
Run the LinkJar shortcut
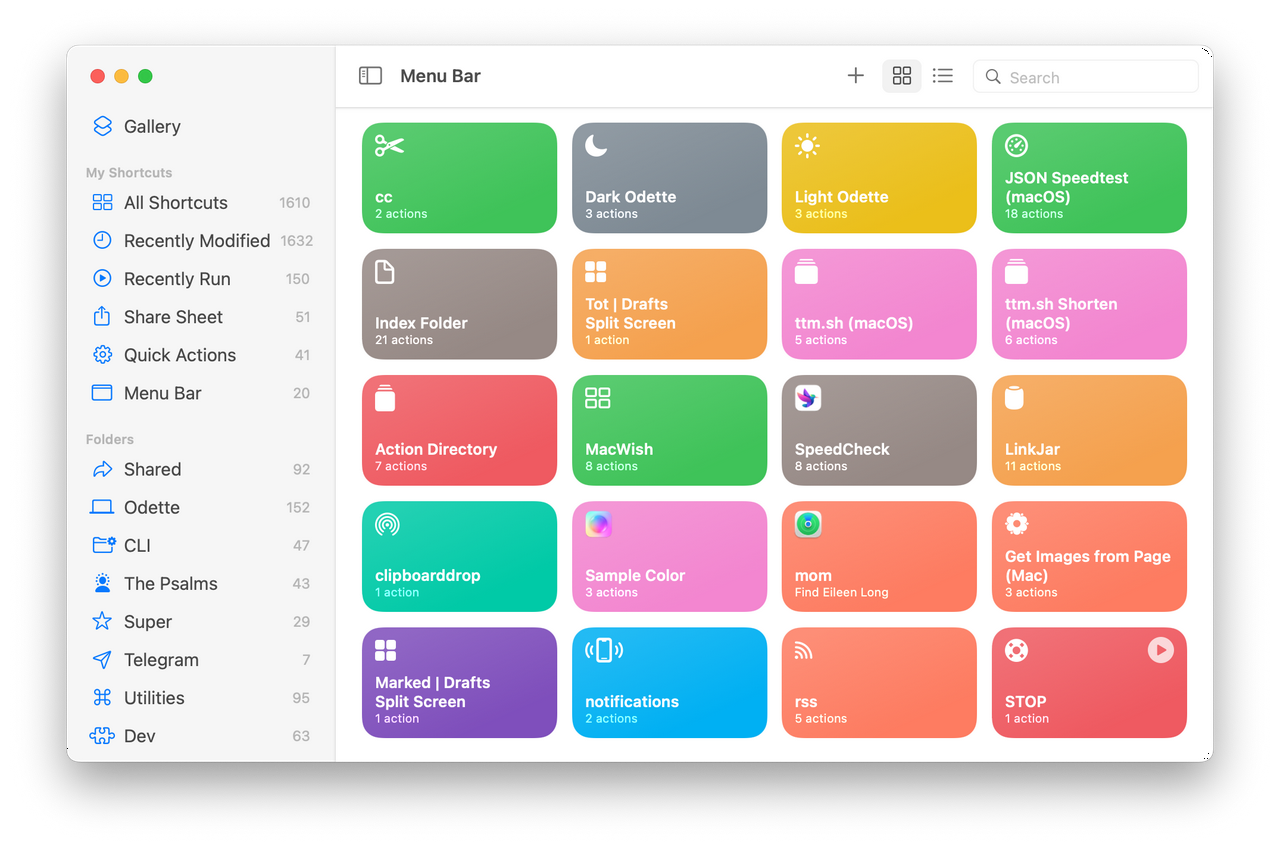(x=1089, y=430)
